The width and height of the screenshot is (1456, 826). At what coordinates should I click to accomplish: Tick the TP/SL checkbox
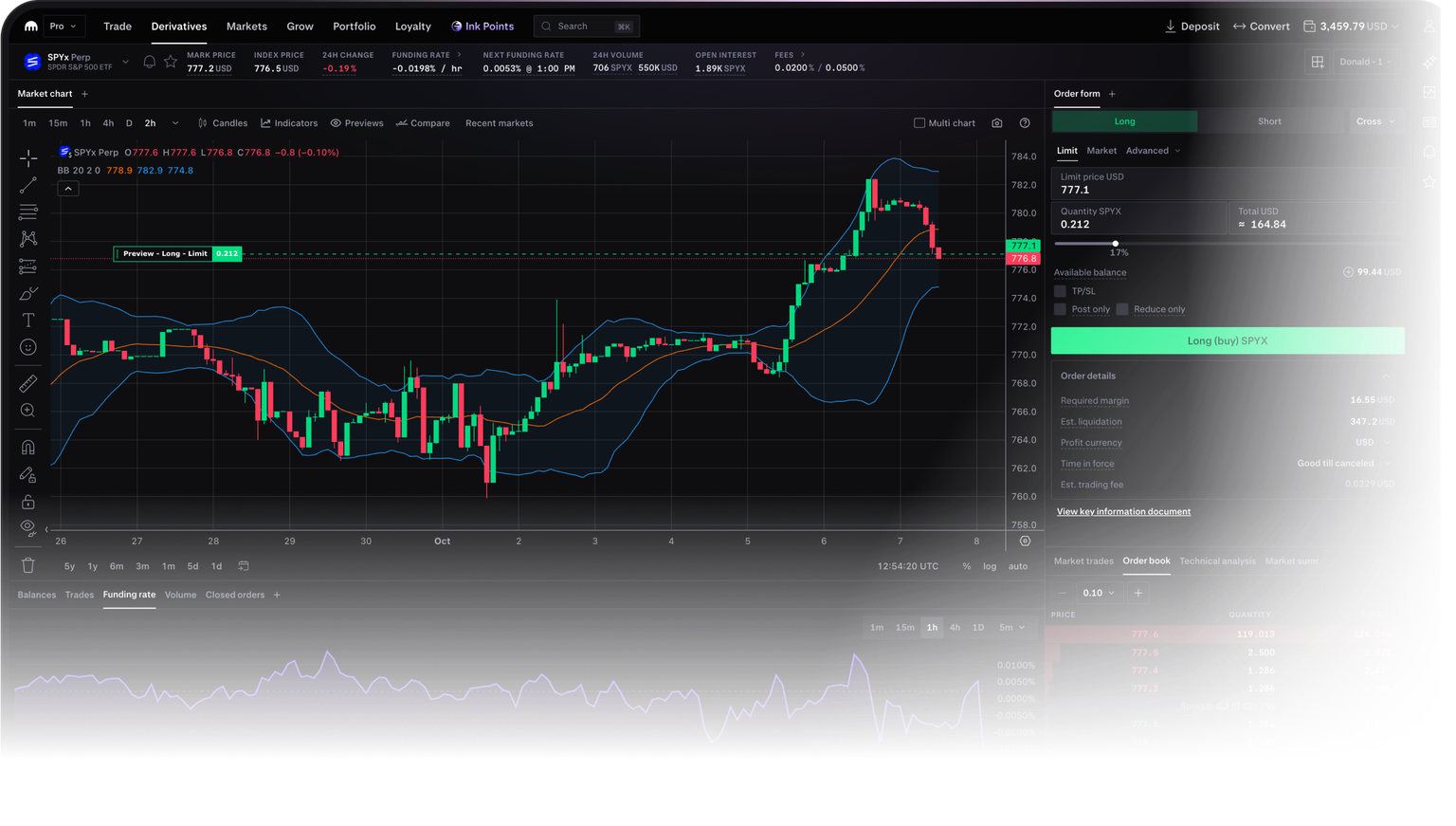(x=1061, y=291)
